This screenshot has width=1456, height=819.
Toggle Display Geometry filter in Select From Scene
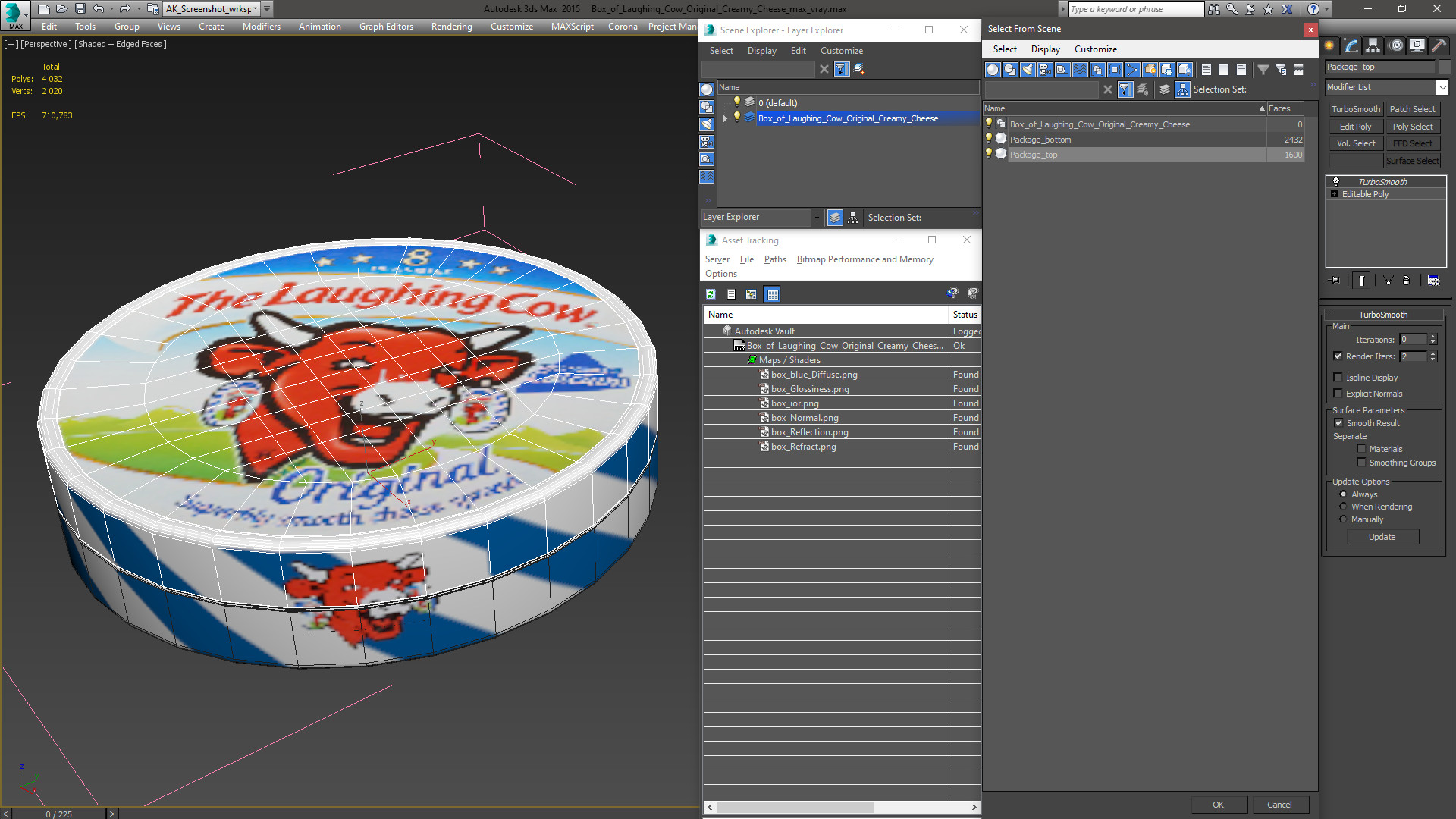click(993, 70)
